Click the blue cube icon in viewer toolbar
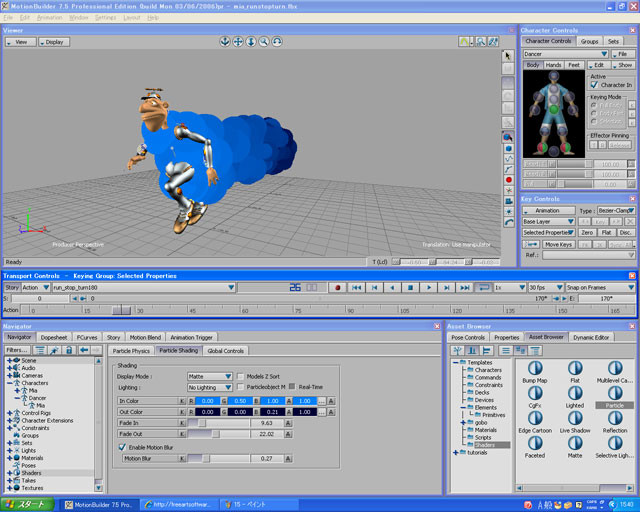Image resolution: width=640 pixels, height=512 pixels. click(x=508, y=148)
